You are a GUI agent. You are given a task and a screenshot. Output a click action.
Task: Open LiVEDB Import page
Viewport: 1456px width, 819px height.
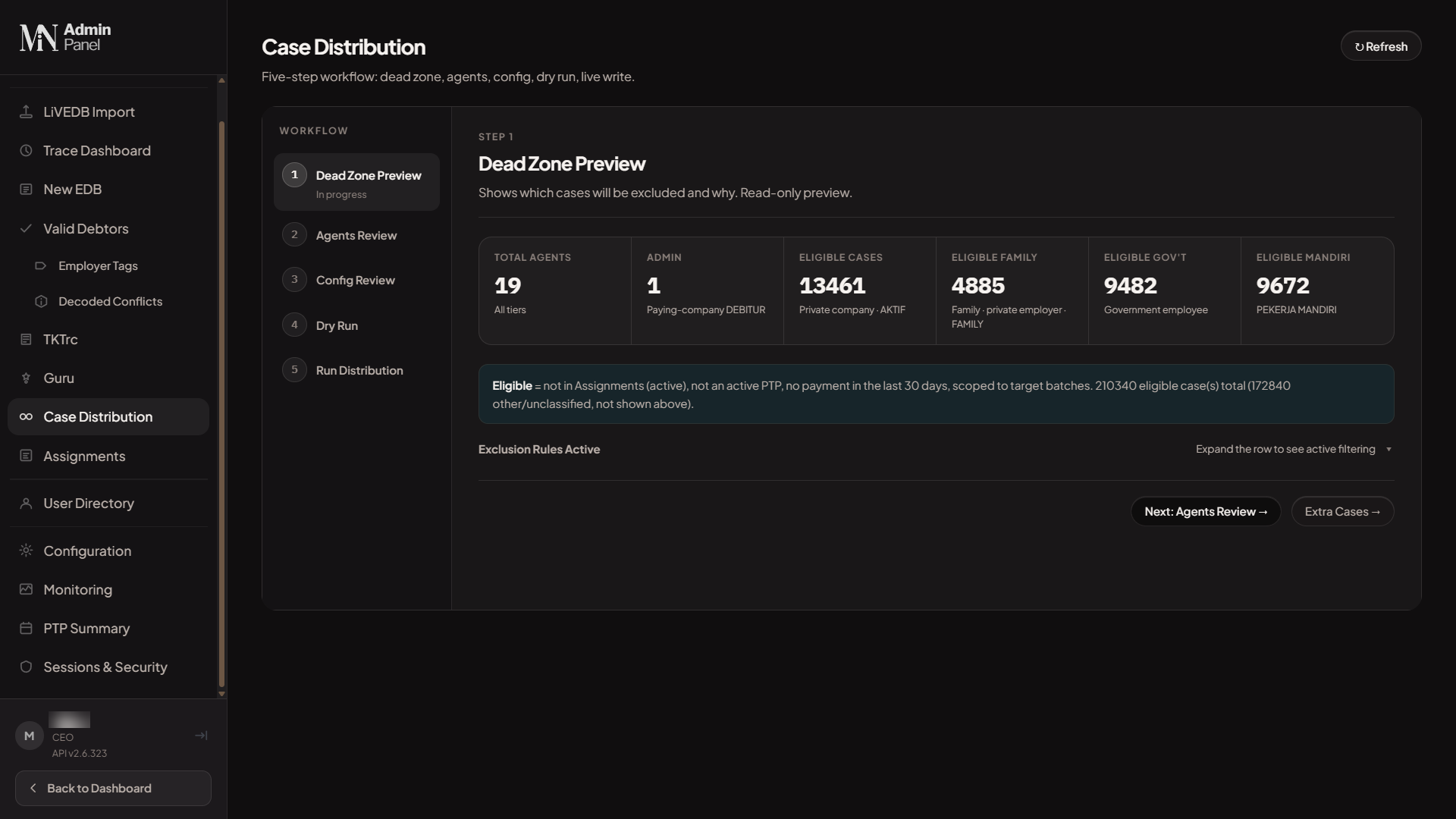[108, 111]
